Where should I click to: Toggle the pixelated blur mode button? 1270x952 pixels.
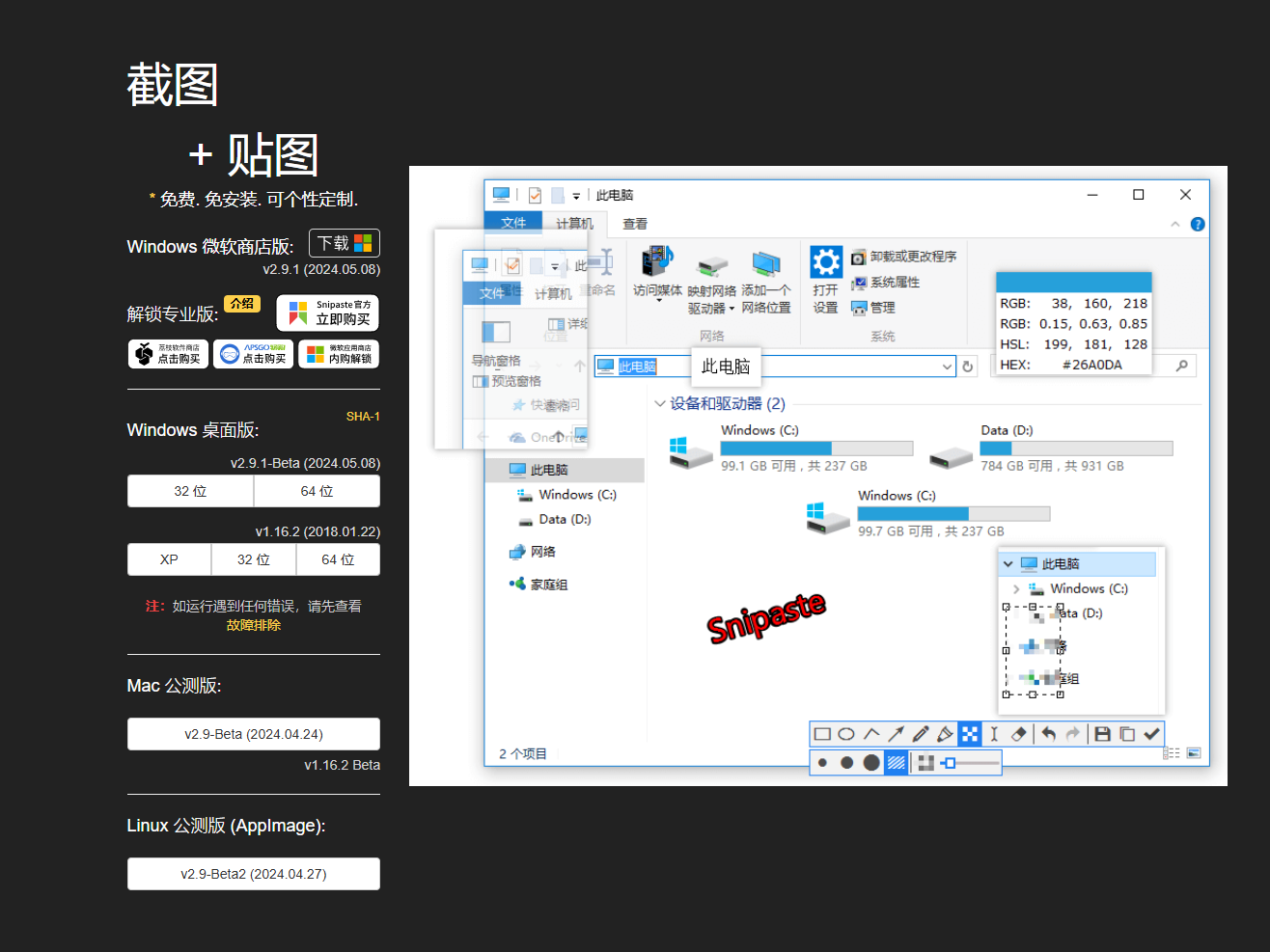tap(926, 763)
